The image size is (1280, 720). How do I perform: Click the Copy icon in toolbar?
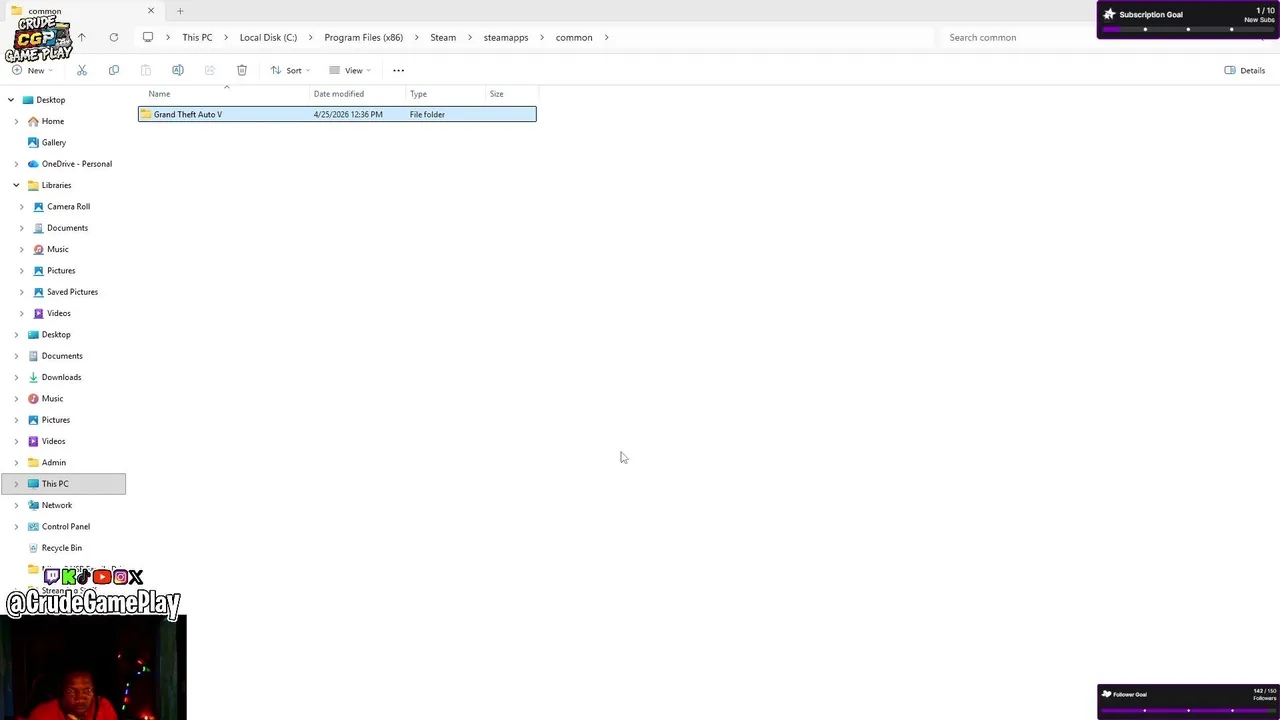114,70
